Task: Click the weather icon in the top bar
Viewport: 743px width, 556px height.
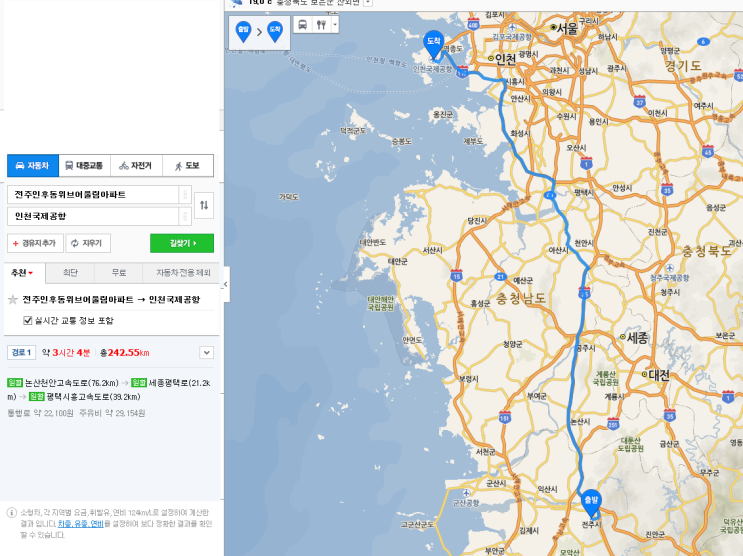Action: [x=236, y=3]
